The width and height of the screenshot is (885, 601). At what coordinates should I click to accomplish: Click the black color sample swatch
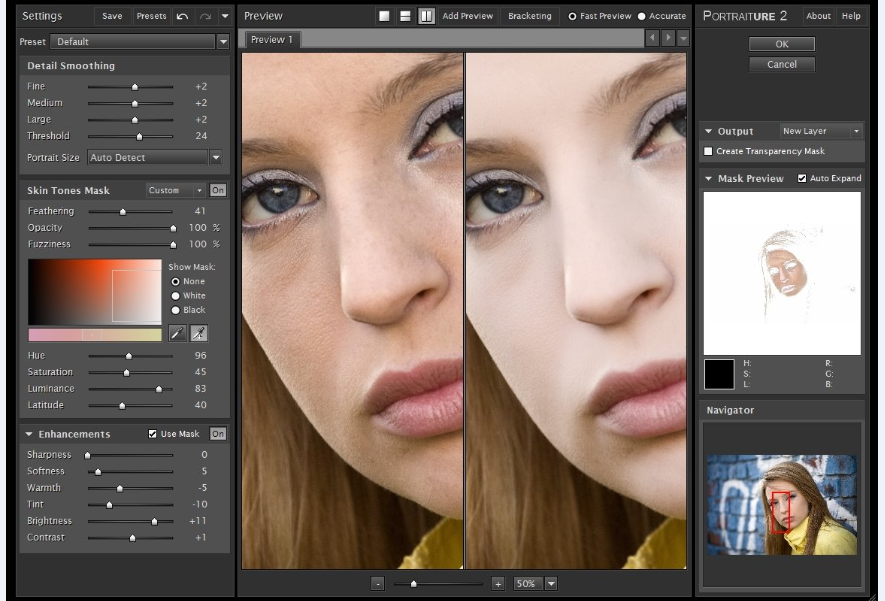(719, 374)
